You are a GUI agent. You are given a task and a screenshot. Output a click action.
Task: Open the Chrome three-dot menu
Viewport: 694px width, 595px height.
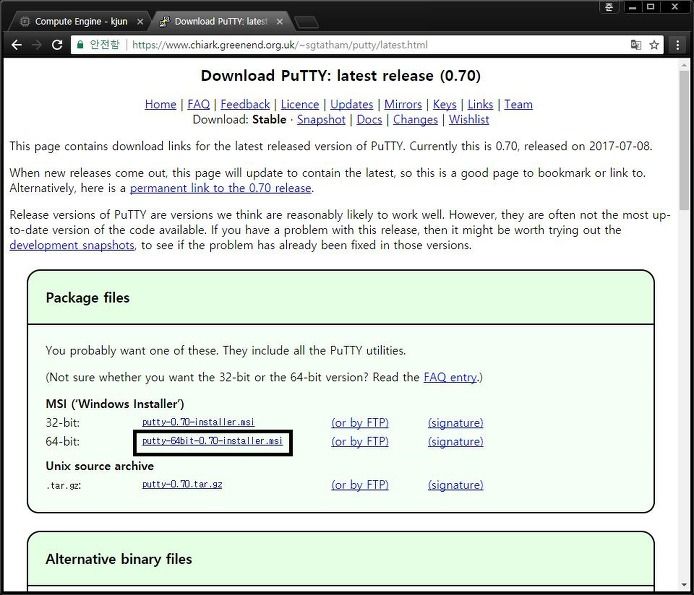coord(678,45)
